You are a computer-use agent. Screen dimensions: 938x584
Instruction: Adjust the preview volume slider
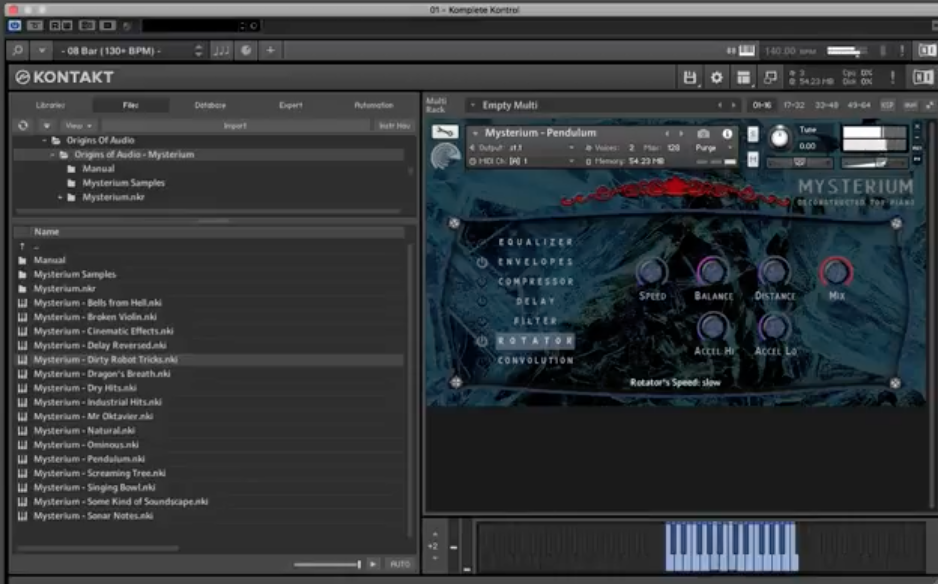coord(327,564)
